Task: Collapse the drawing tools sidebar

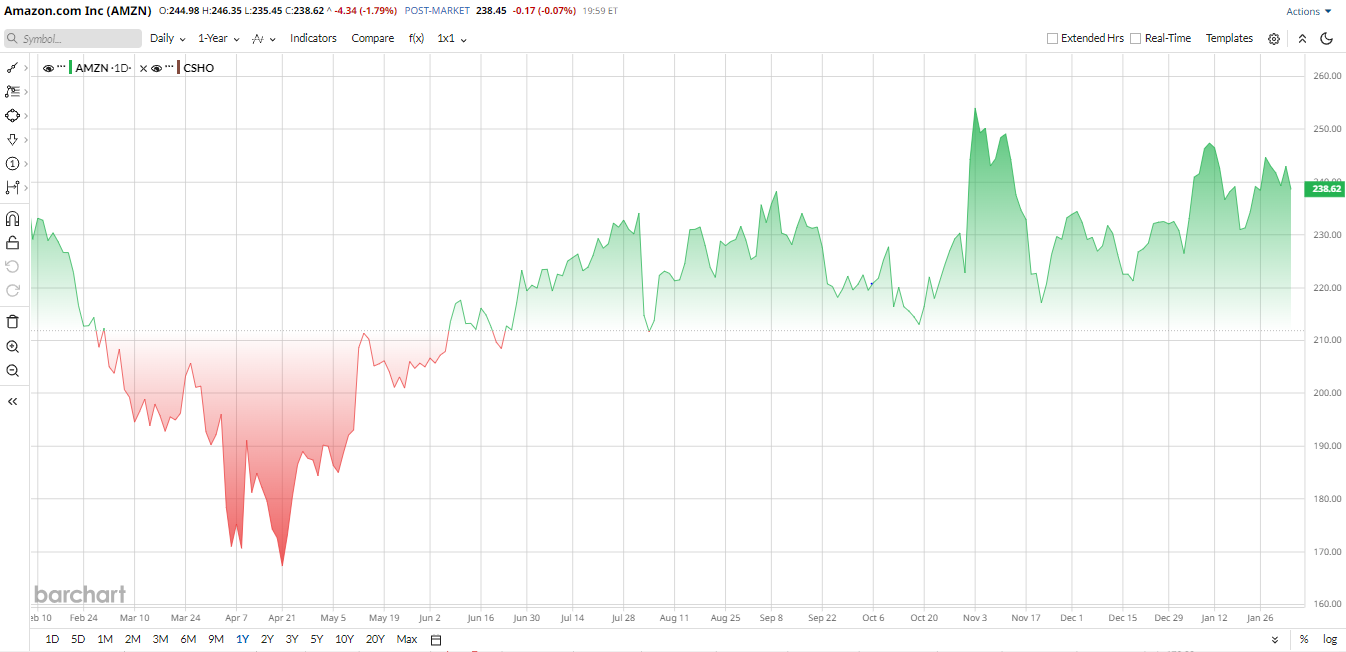Action: 12,401
